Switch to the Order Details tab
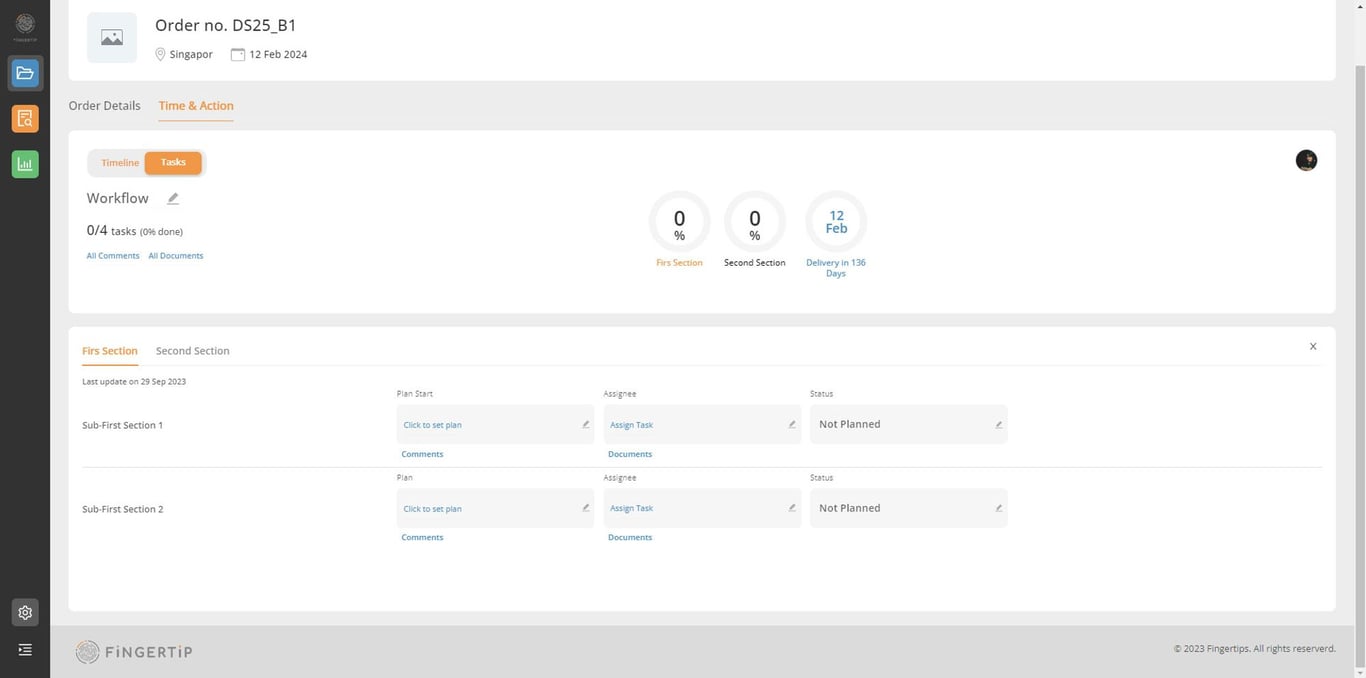The height and width of the screenshot is (678, 1366). 105,105
